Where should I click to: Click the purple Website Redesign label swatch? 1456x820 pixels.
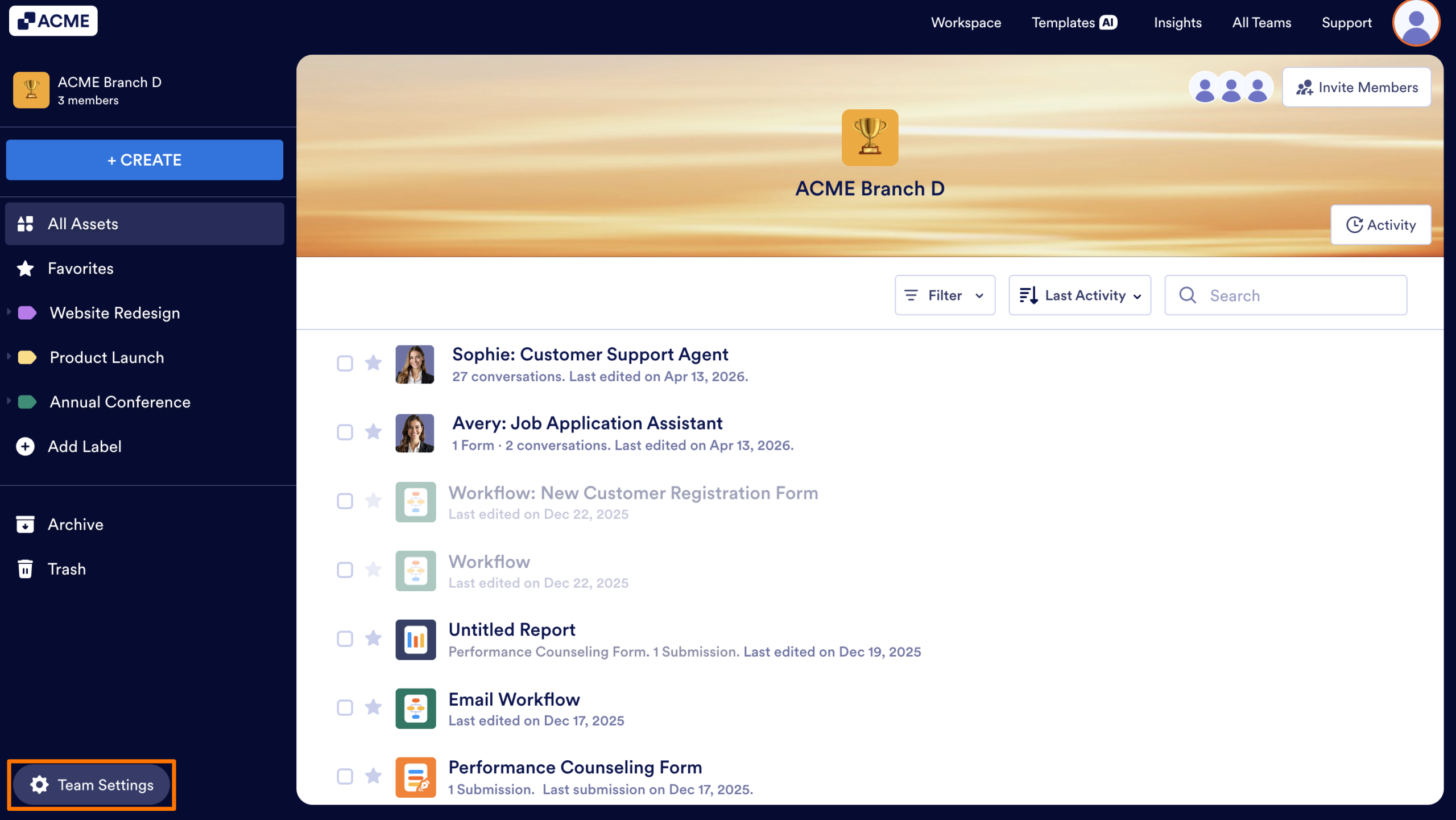tap(27, 313)
